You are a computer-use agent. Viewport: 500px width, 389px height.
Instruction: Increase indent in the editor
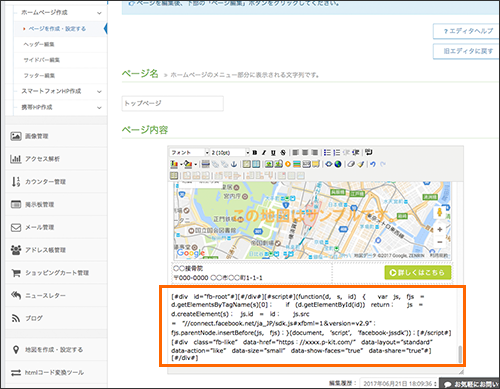pyautogui.click(x=356, y=152)
